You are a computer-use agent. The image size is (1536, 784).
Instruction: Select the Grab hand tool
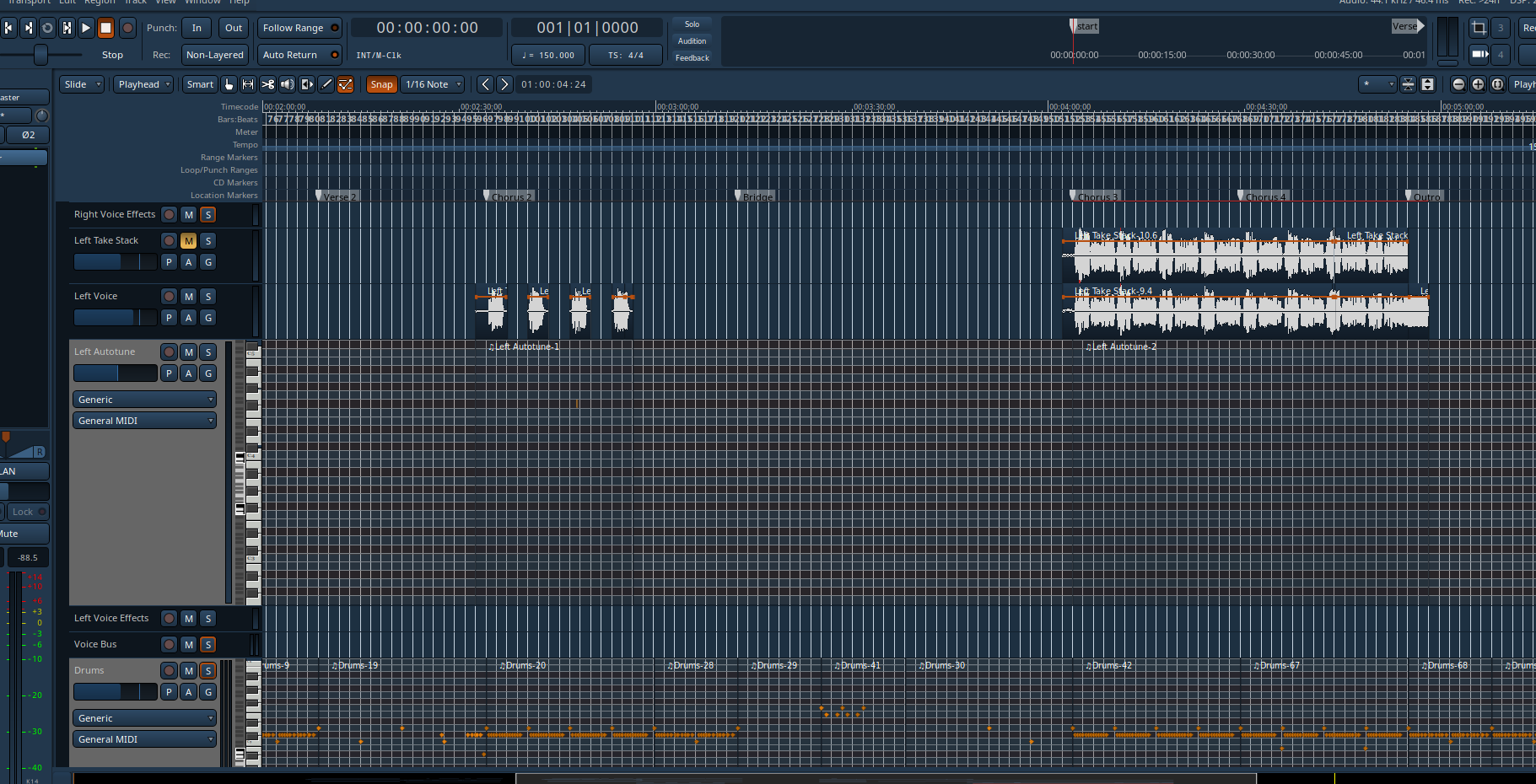229,84
